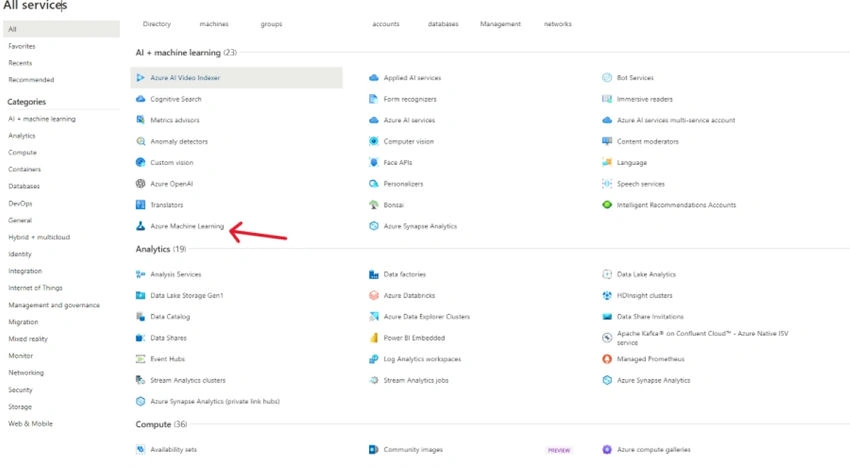Screen dimensions: 850x468
Task: Select the Analytics category in sidebar
Action: click(22, 136)
